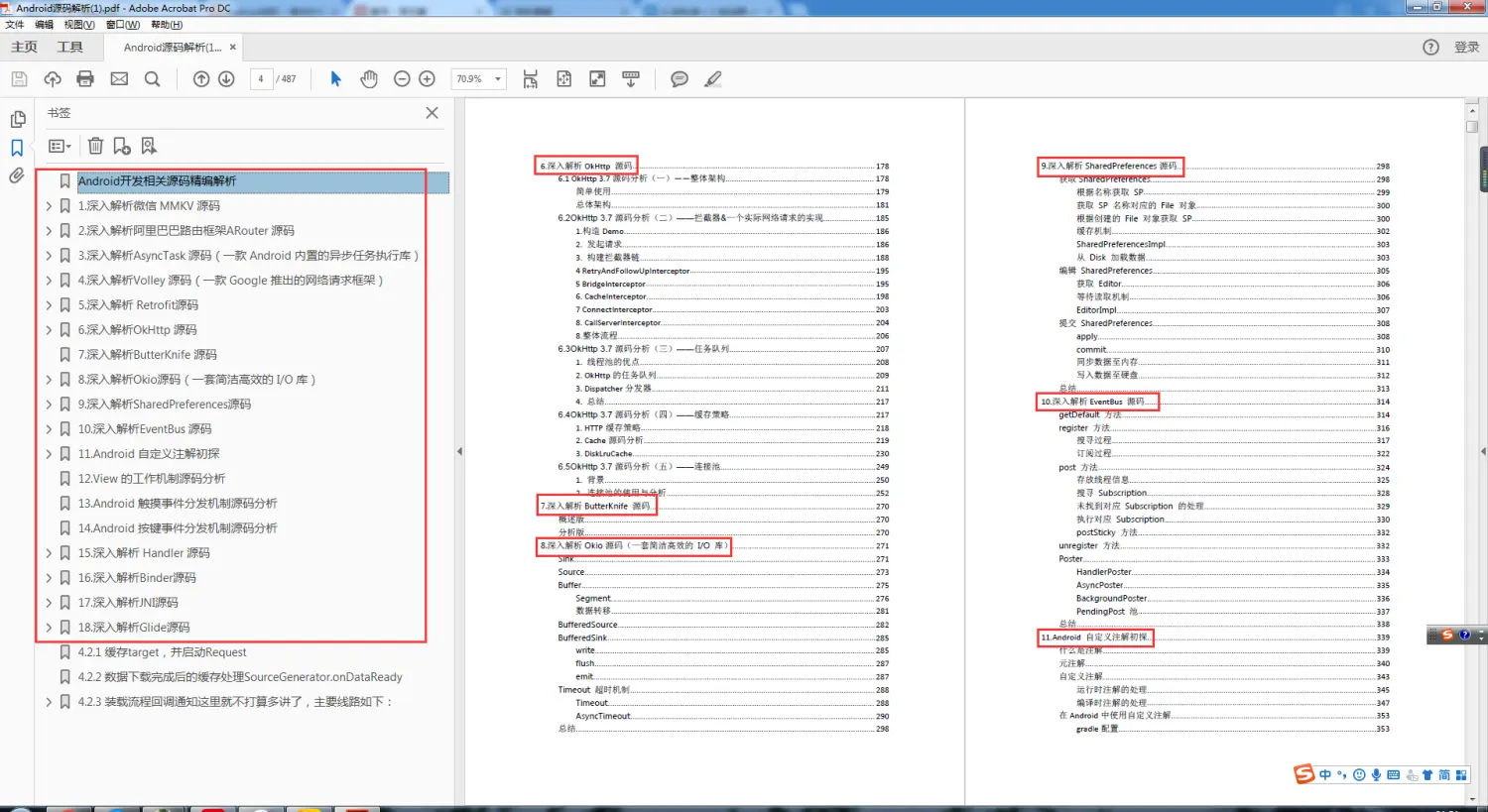This screenshot has height=812, width=1488.
Task: Open bookmark options dropdown menu
Action: pyautogui.click(x=60, y=146)
